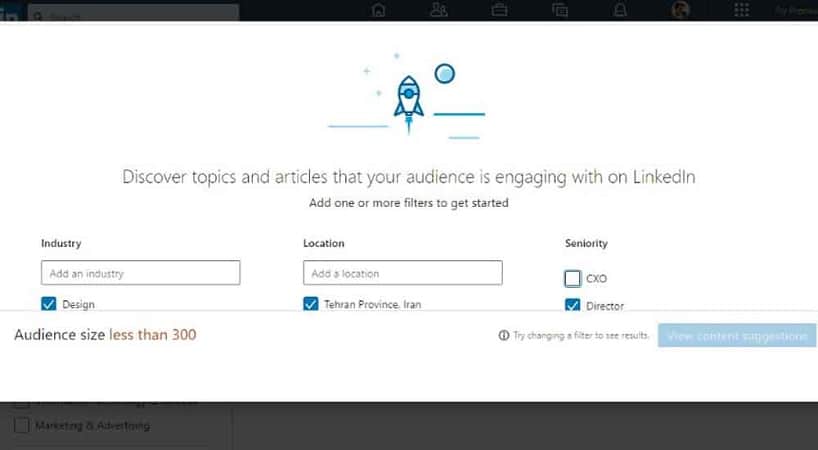This screenshot has height=450, width=818.
Task: Click the search box in top bar
Action: (x=134, y=13)
